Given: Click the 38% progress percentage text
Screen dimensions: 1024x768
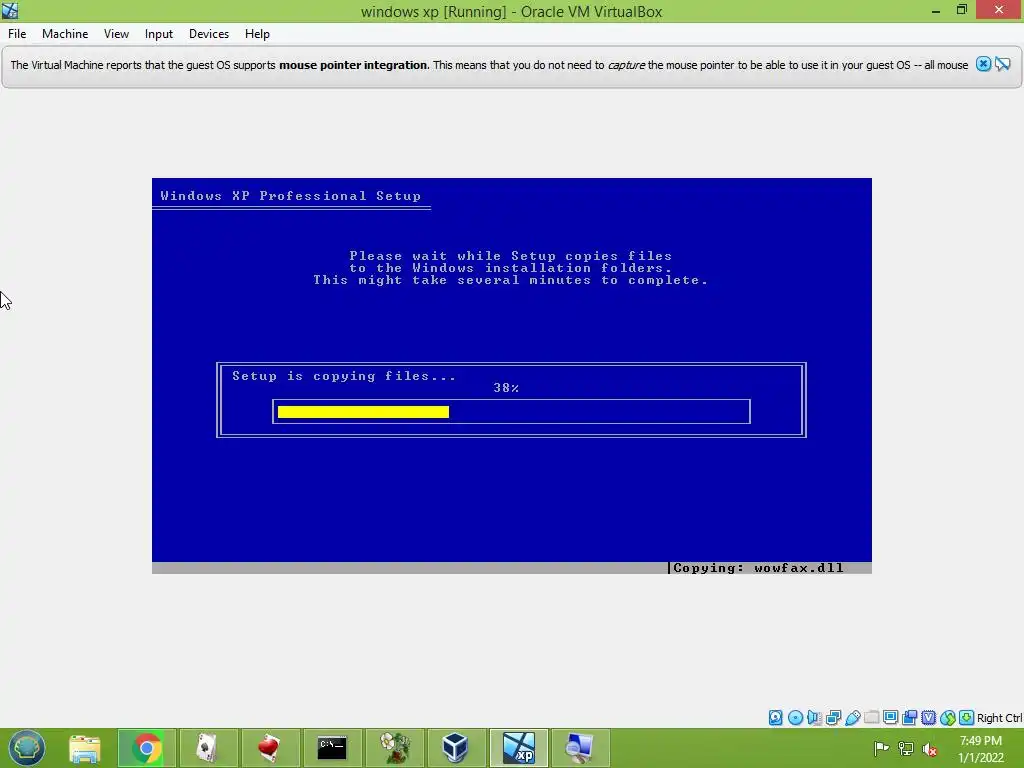Looking at the screenshot, I should [506, 388].
